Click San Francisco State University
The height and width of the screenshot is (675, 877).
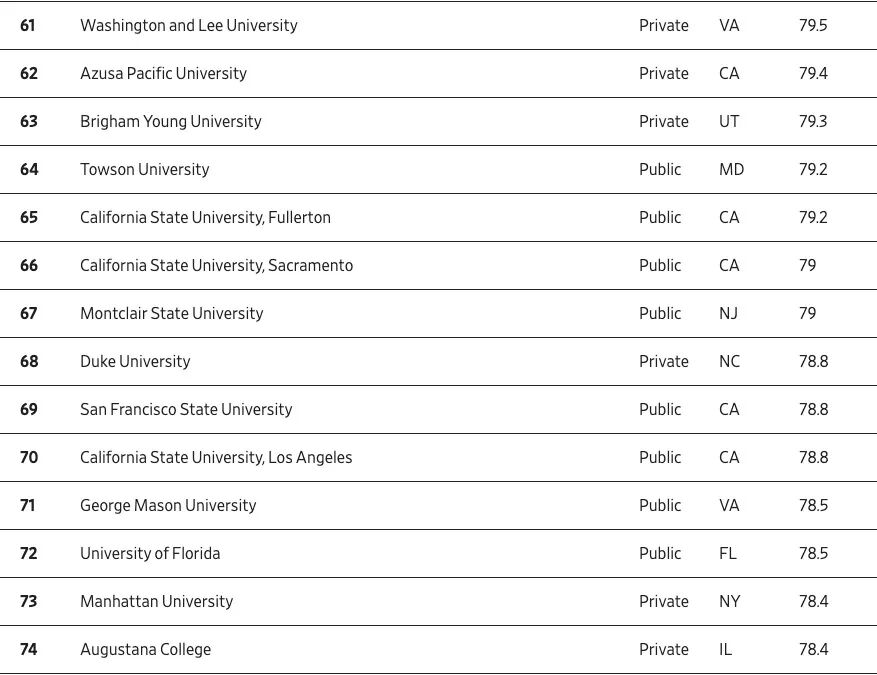pos(186,410)
